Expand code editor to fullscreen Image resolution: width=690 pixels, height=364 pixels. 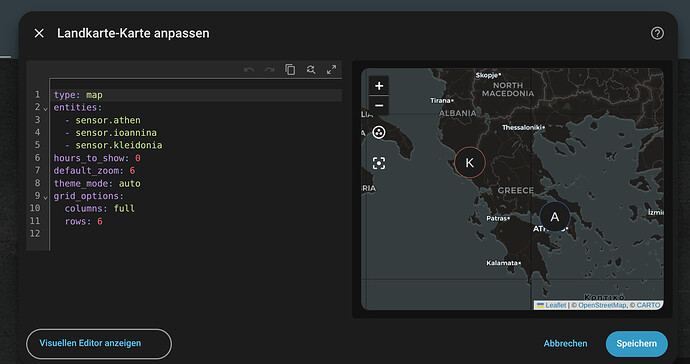[331, 70]
